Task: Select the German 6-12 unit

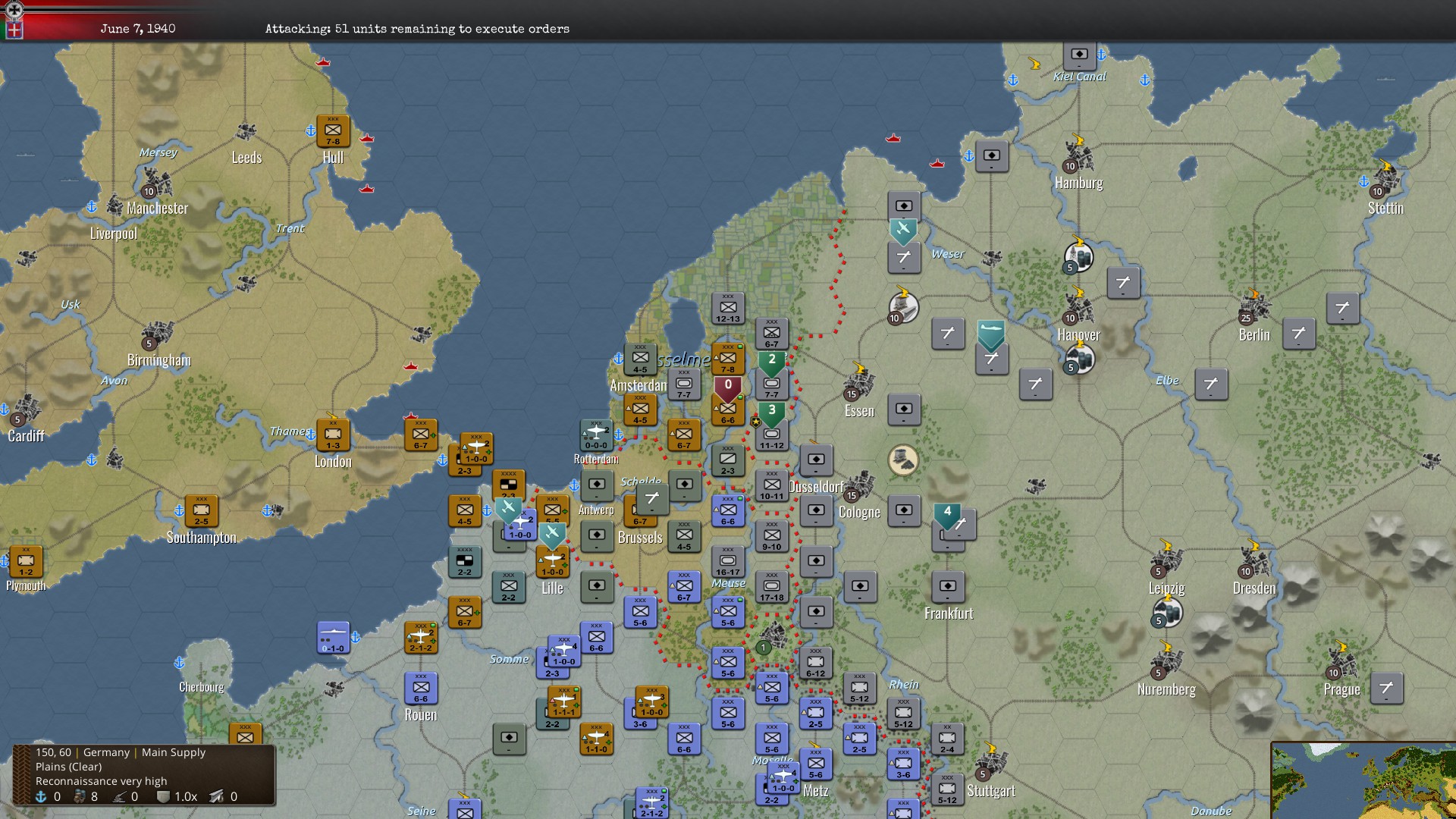Action: (816, 663)
